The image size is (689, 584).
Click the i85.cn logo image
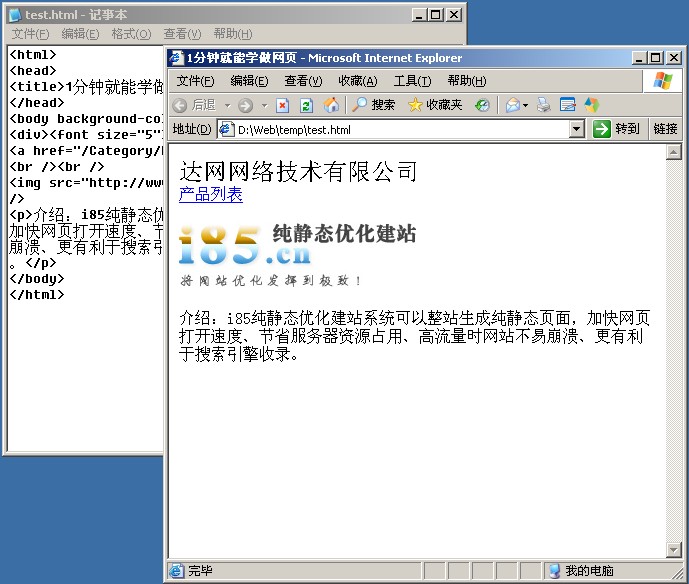pyautogui.click(x=297, y=255)
